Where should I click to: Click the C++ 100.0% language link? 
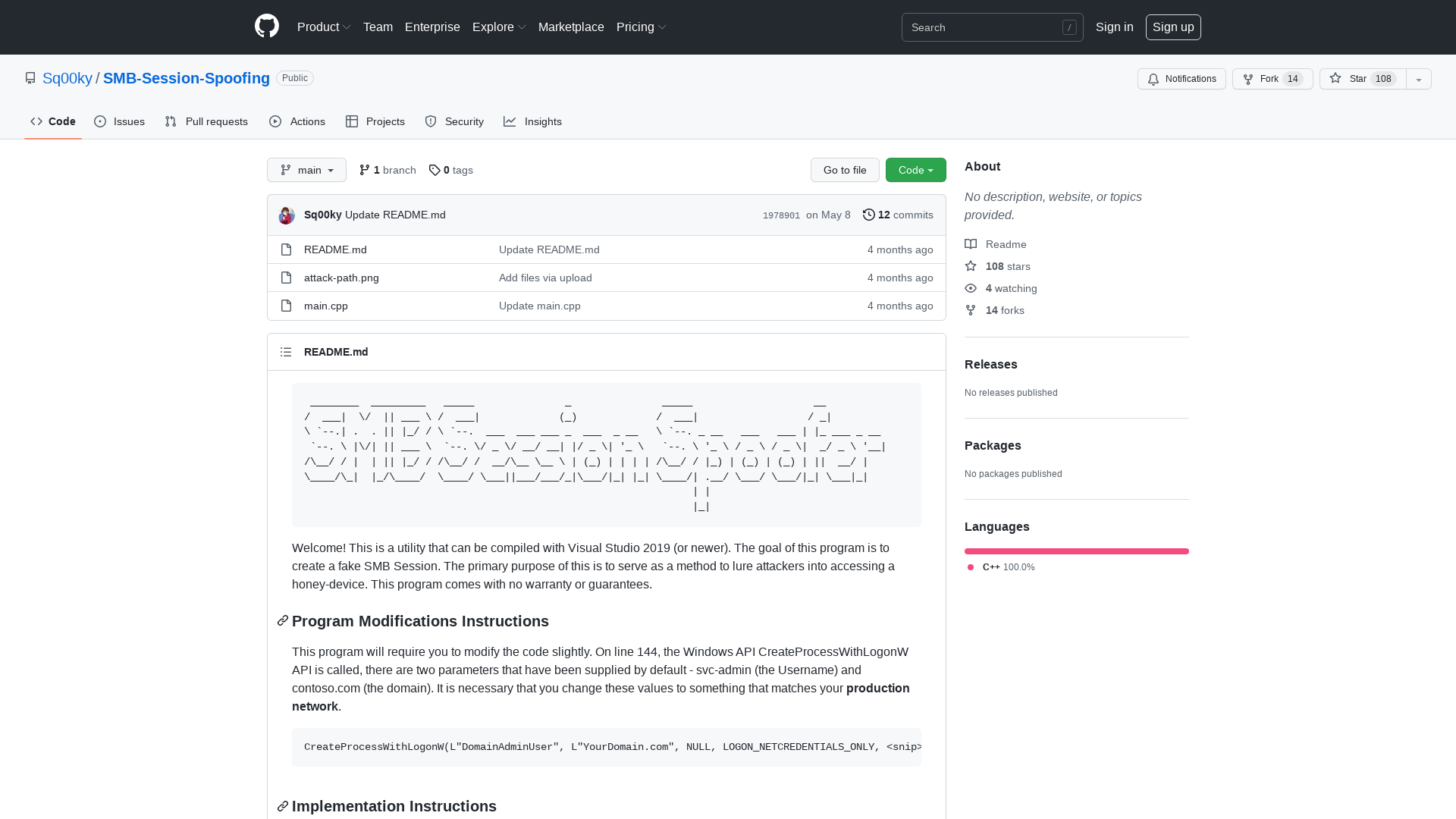1001,567
